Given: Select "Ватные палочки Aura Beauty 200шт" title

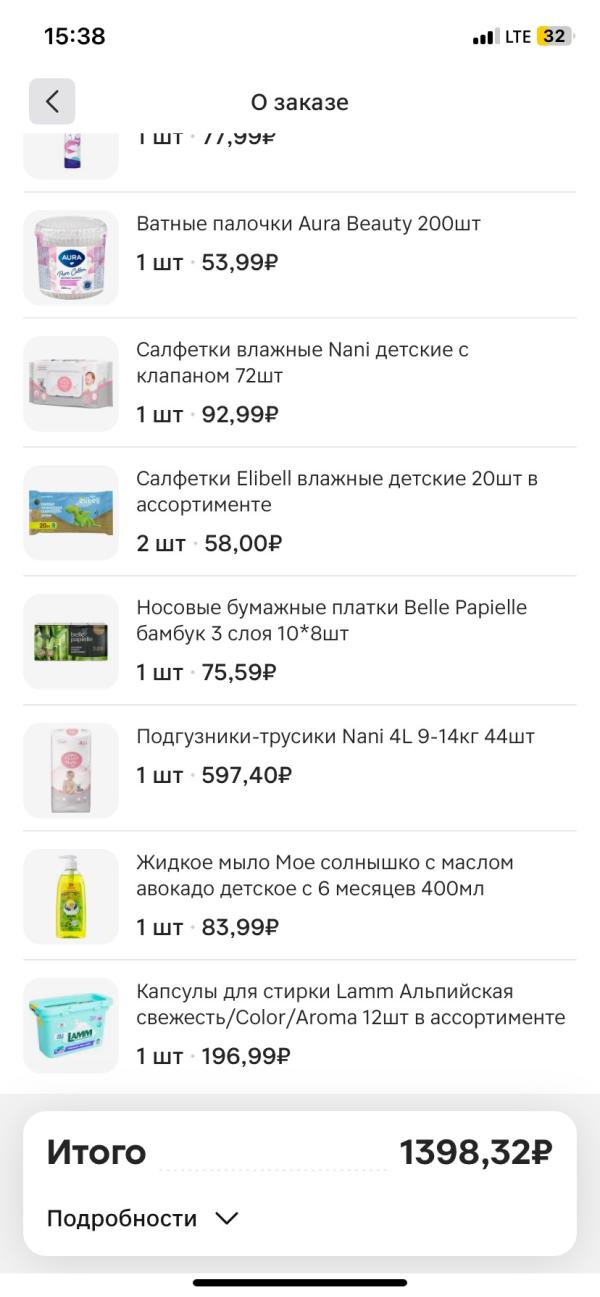Looking at the screenshot, I should pos(308,224).
